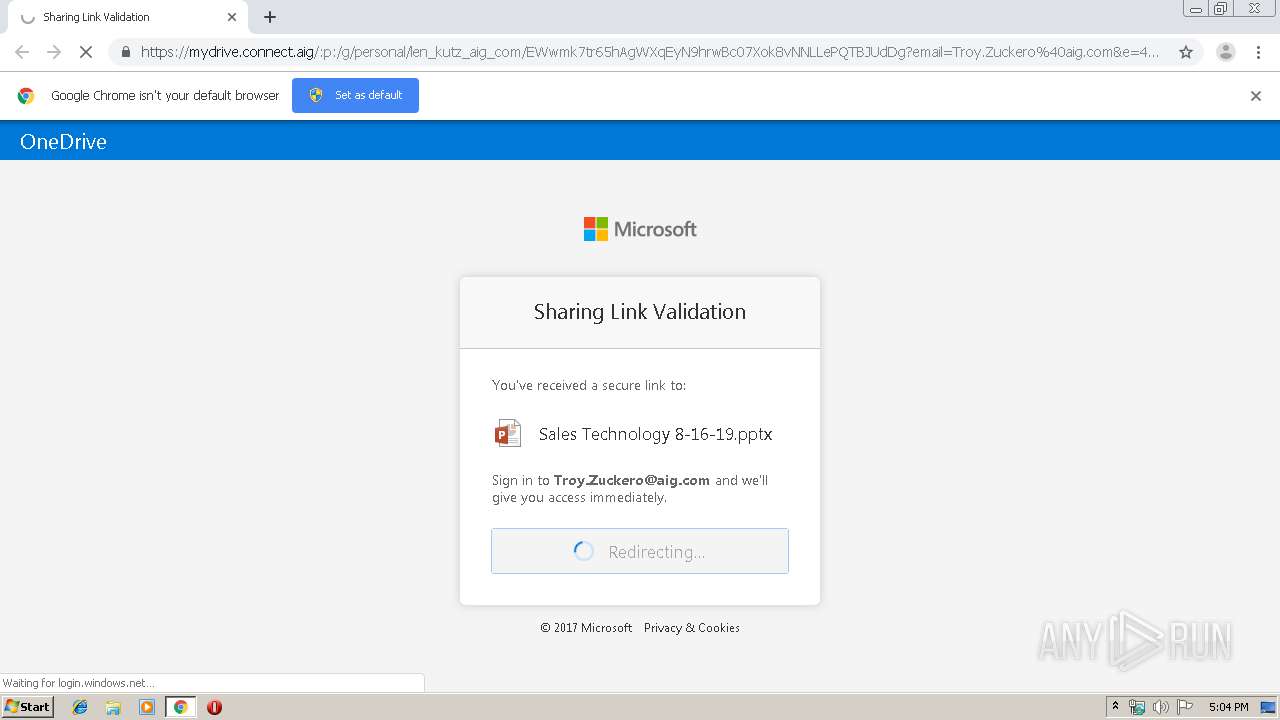Stop loading this page
1280x720 pixels.
(x=86, y=52)
